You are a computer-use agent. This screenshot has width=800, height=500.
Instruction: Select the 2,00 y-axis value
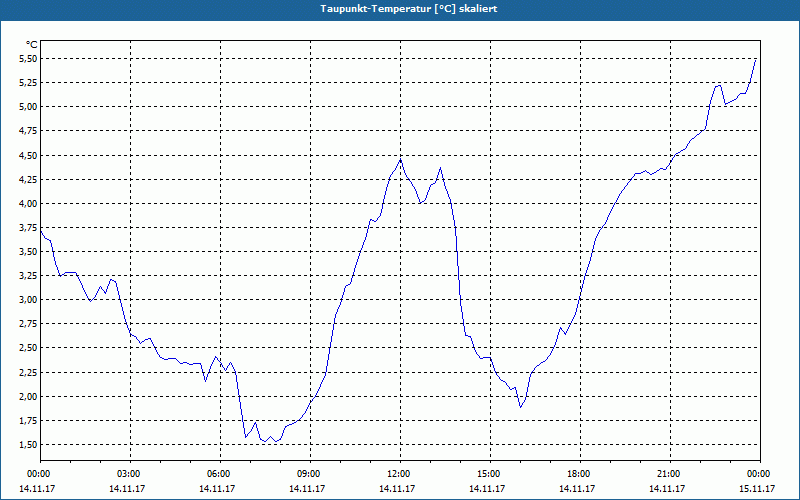click(28, 396)
